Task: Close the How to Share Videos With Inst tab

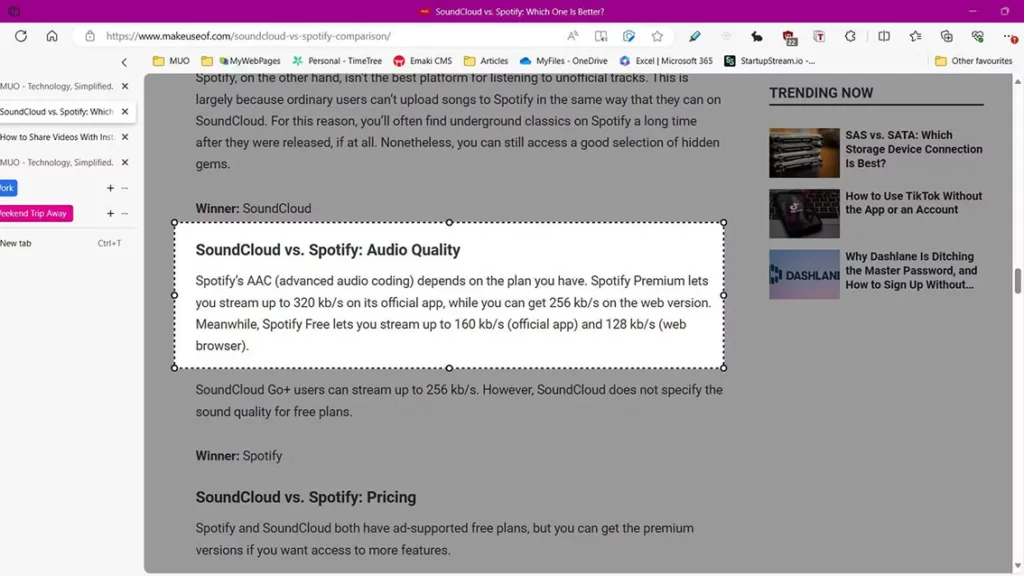Action: tap(125, 137)
